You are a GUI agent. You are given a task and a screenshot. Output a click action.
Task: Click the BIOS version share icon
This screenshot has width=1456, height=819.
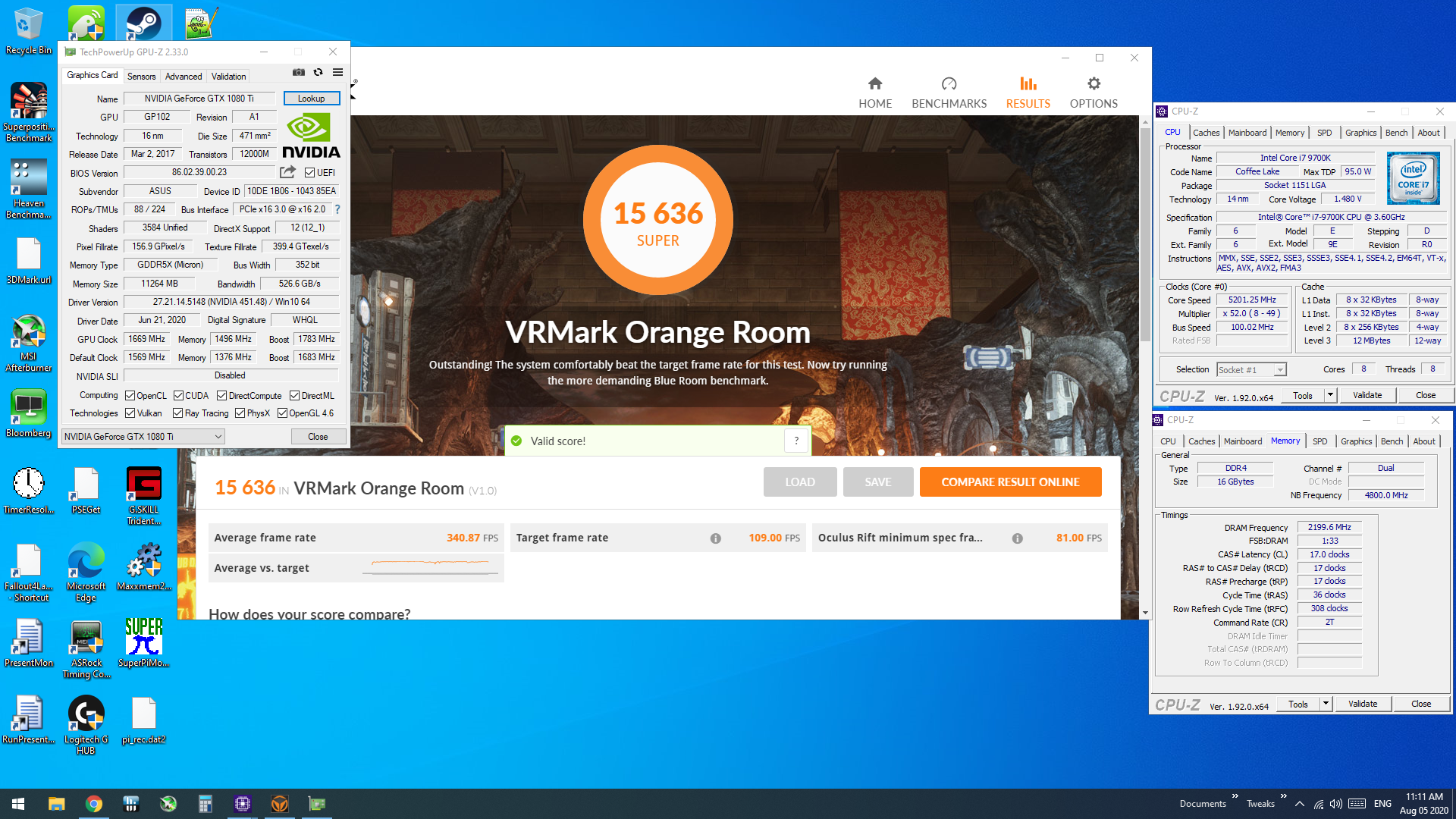pyautogui.click(x=288, y=172)
